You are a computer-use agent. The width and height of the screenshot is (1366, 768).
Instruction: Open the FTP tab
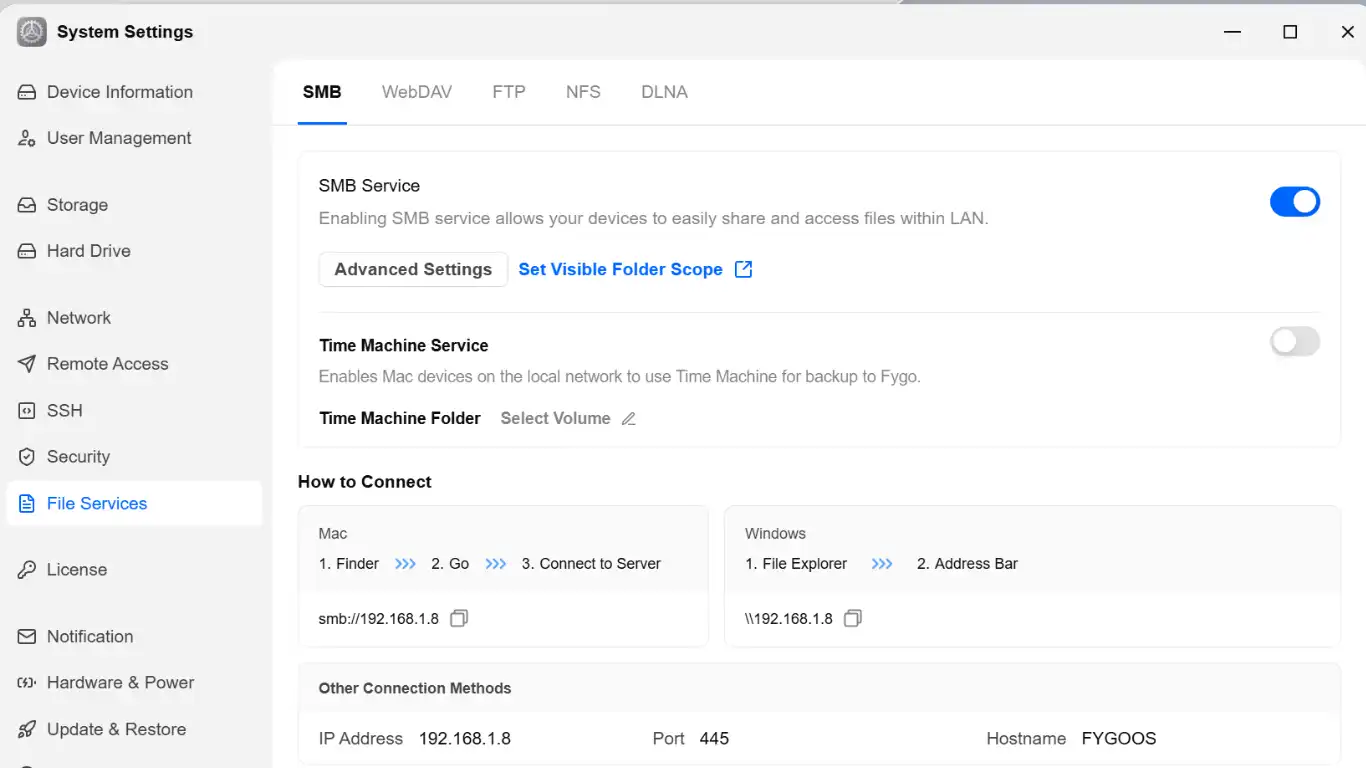(509, 92)
